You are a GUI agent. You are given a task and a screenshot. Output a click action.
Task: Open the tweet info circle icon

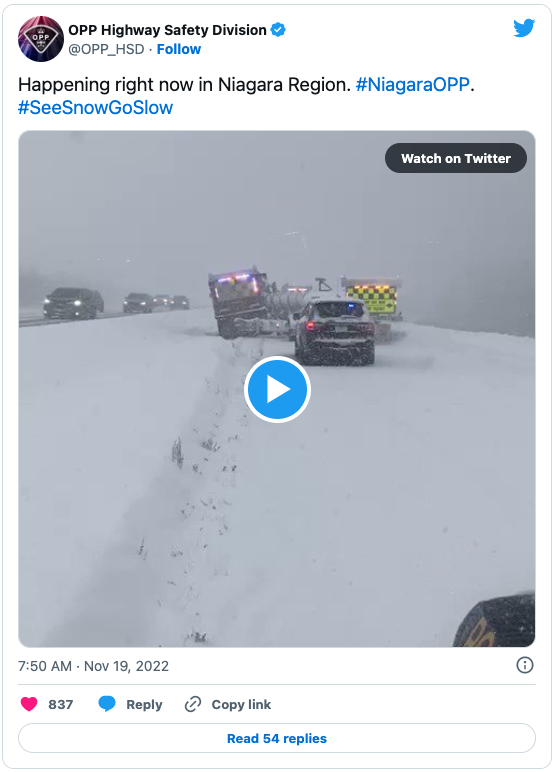coord(525,665)
